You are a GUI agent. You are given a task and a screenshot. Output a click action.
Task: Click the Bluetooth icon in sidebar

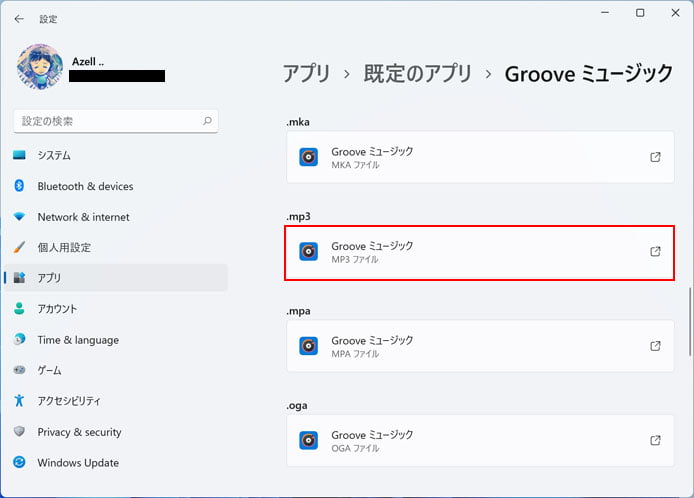[x=19, y=185]
